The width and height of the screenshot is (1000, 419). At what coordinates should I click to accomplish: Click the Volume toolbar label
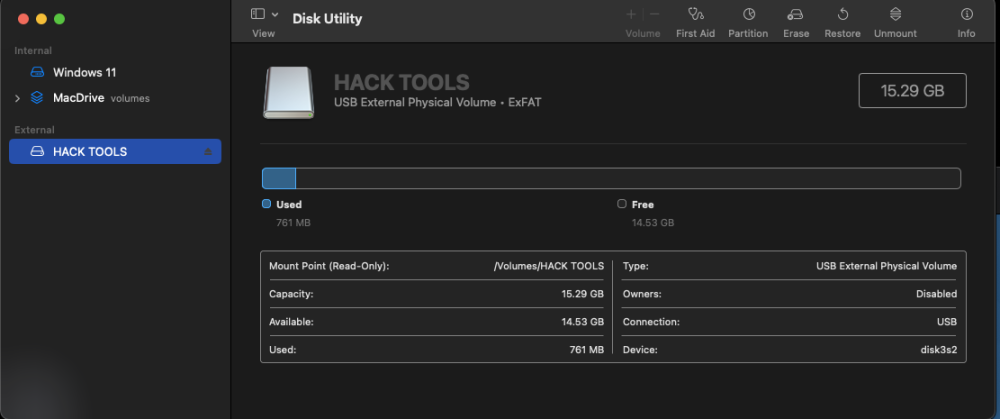[643, 33]
